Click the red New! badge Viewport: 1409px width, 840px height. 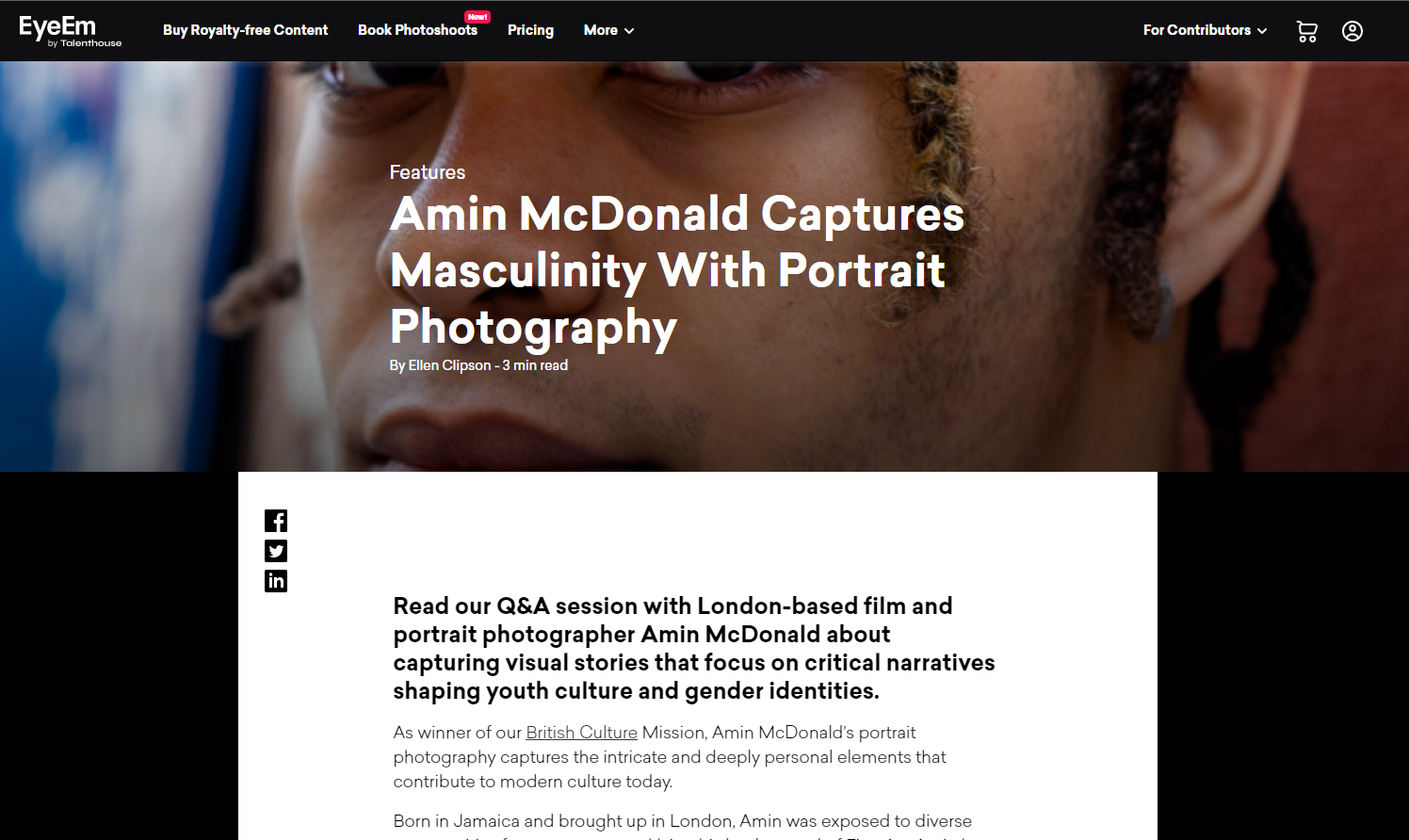[x=478, y=17]
